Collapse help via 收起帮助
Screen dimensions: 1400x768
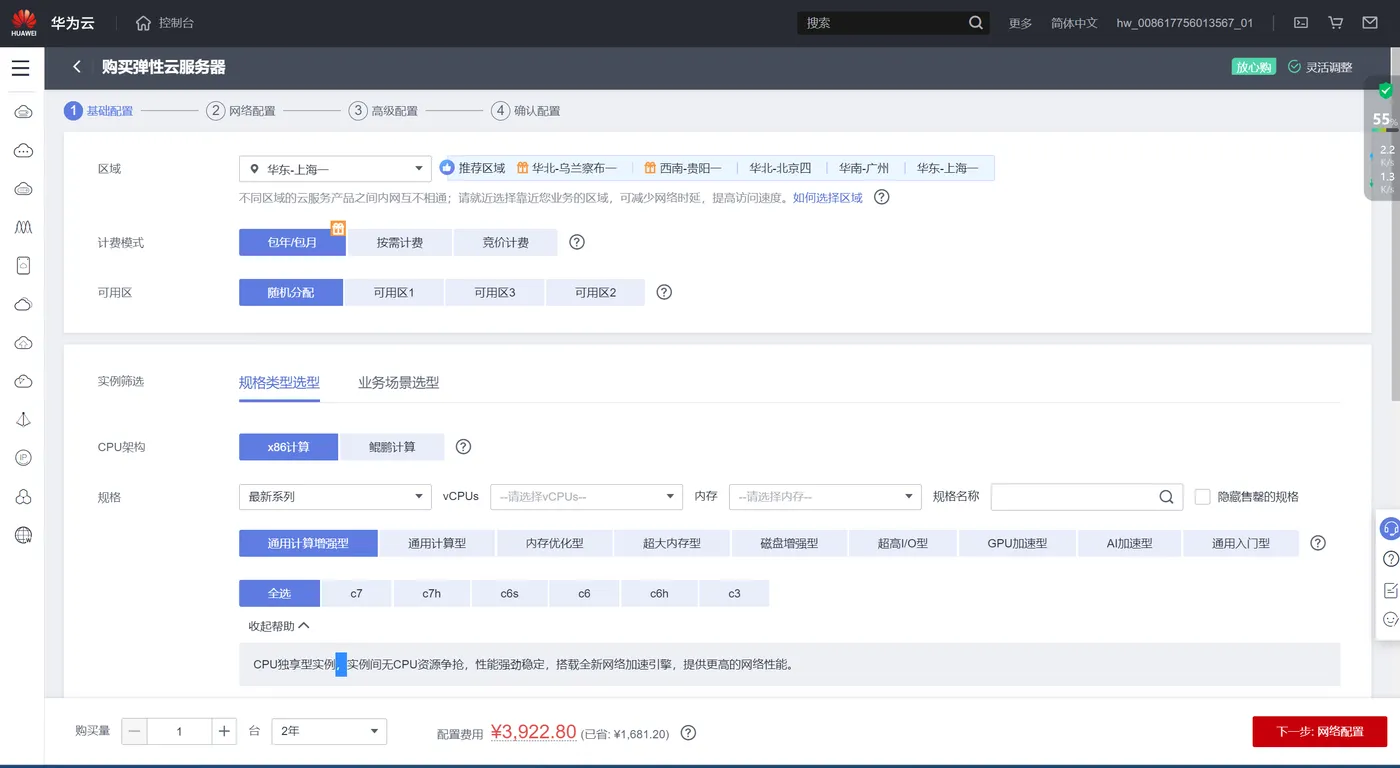279,626
